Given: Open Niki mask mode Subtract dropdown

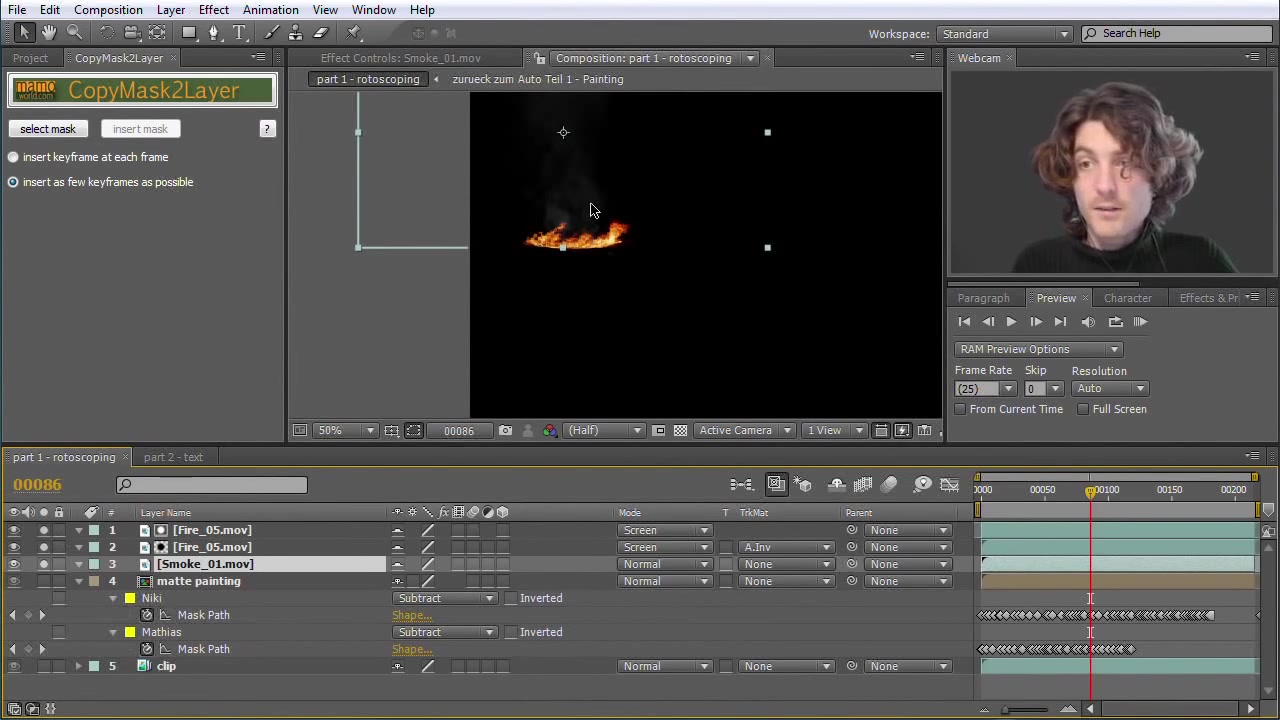Looking at the screenshot, I should coord(446,598).
